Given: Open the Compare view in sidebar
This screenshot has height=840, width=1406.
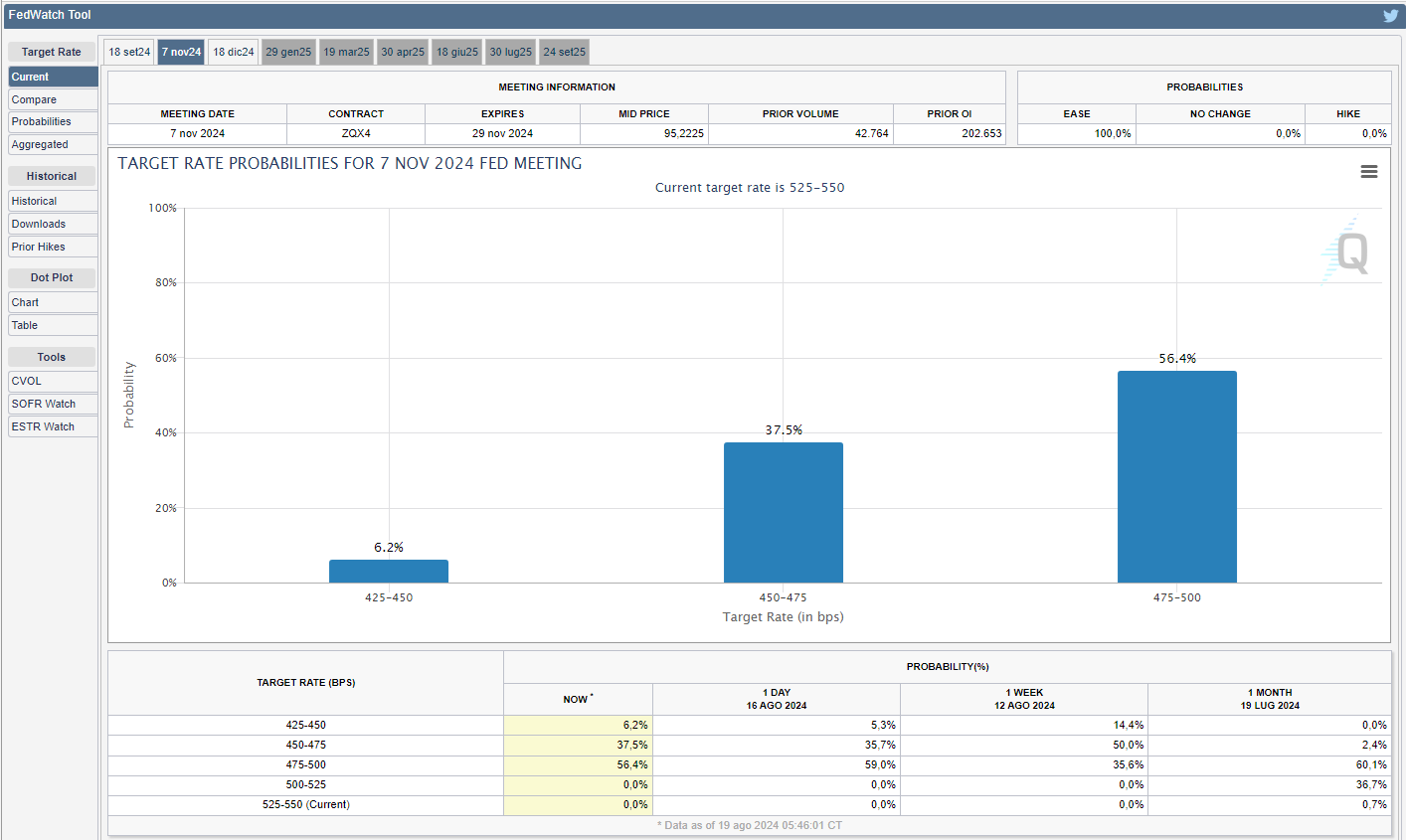Looking at the screenshot, I should (x=53, y=99).
